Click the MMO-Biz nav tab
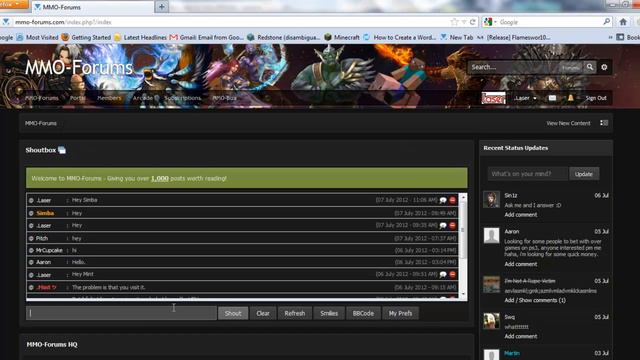This screenshot has height=360, width=640. click(224, 98)
